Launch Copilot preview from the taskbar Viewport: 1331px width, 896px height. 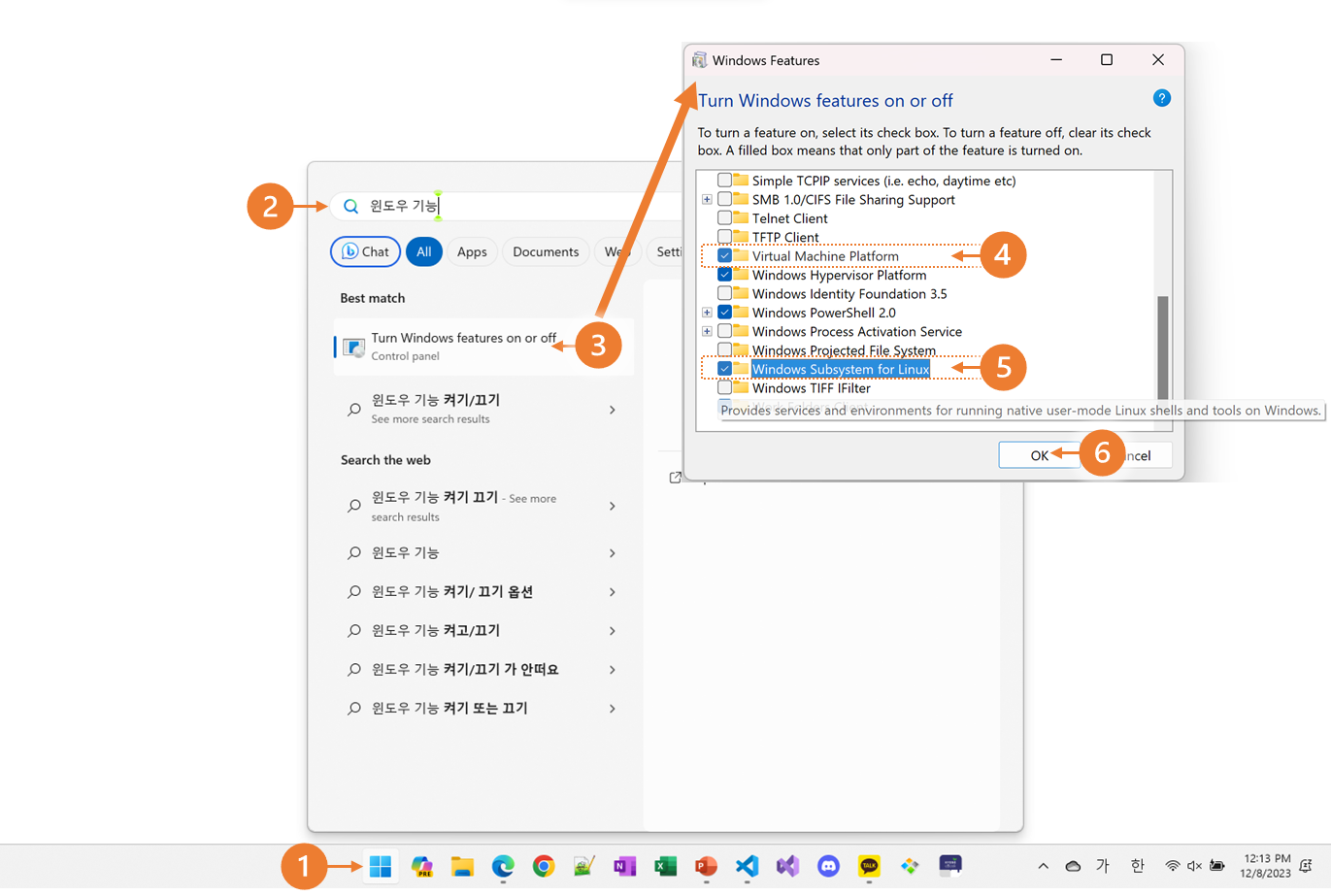[421, 866]
